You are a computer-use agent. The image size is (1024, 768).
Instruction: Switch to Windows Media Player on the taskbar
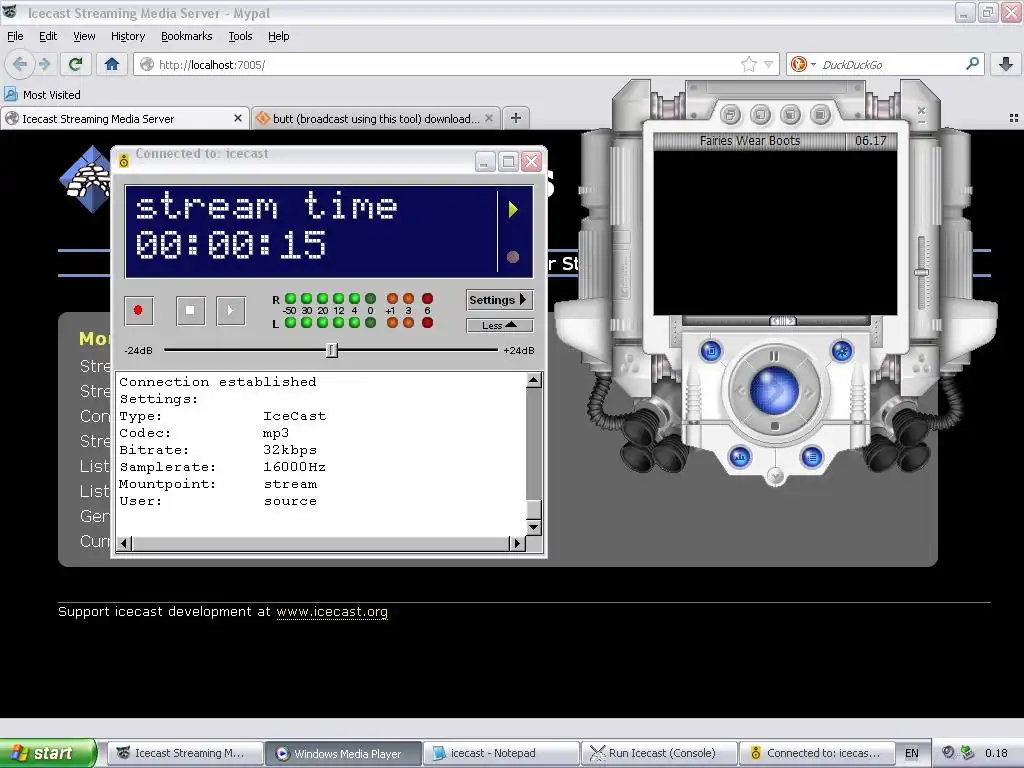343,754
